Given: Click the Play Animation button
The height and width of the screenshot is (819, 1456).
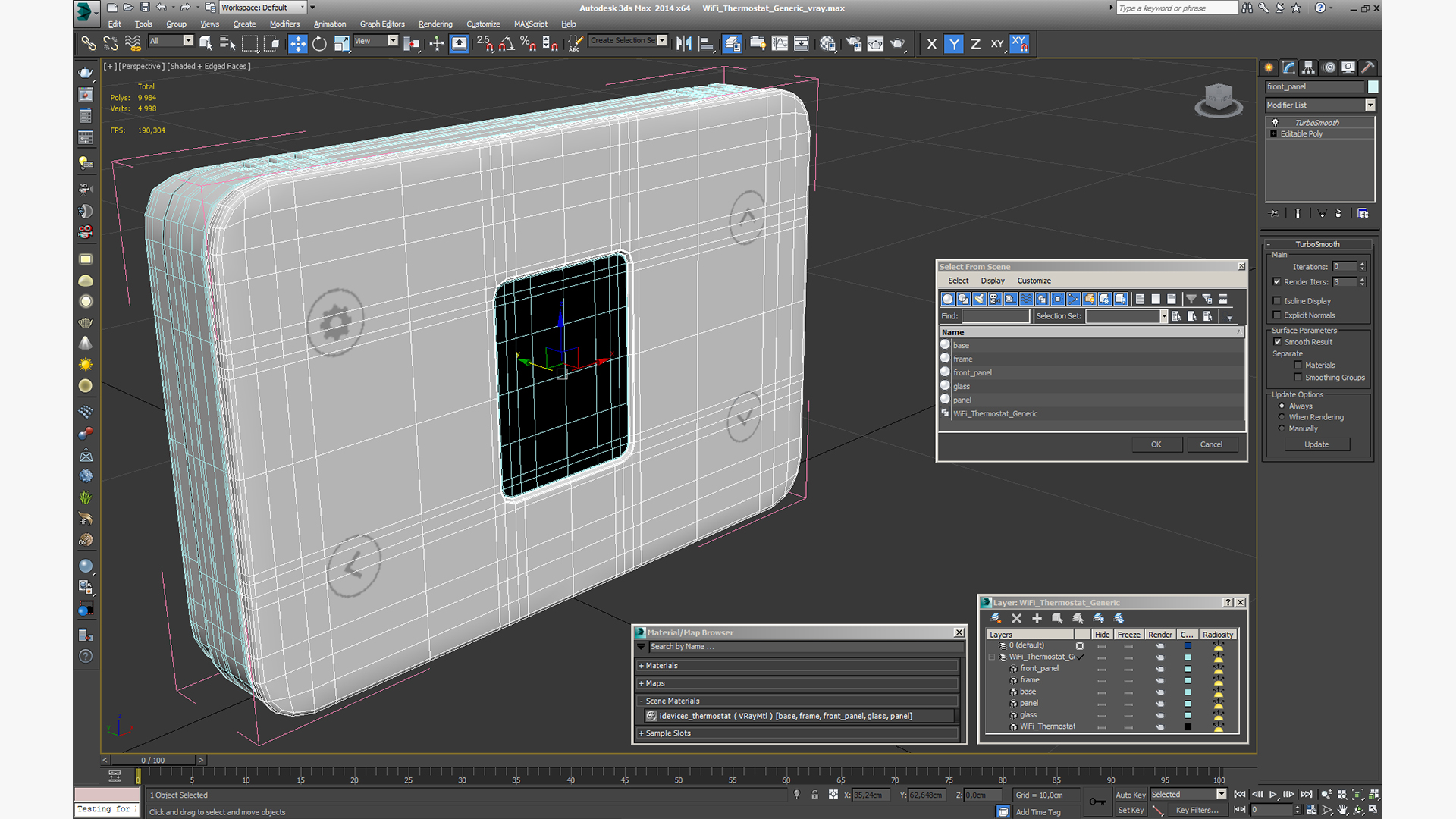Looking at the screenshot, I should [x=1273, y=795].
